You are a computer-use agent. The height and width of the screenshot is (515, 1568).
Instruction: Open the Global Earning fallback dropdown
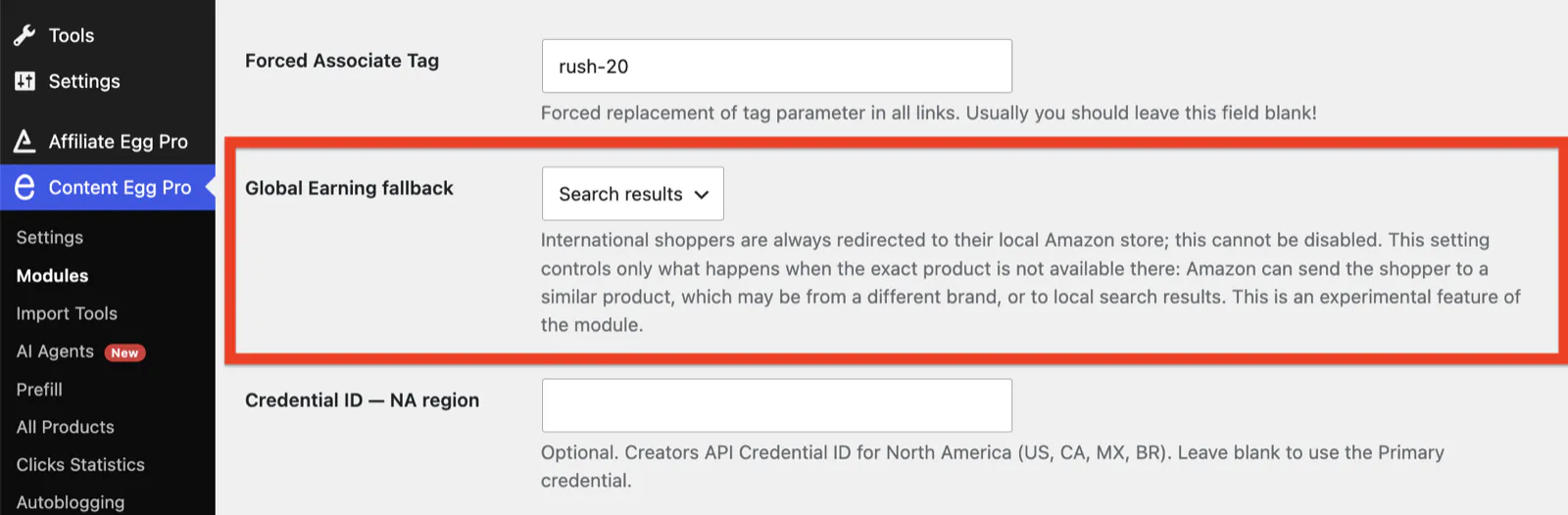[x=632, y=194]
